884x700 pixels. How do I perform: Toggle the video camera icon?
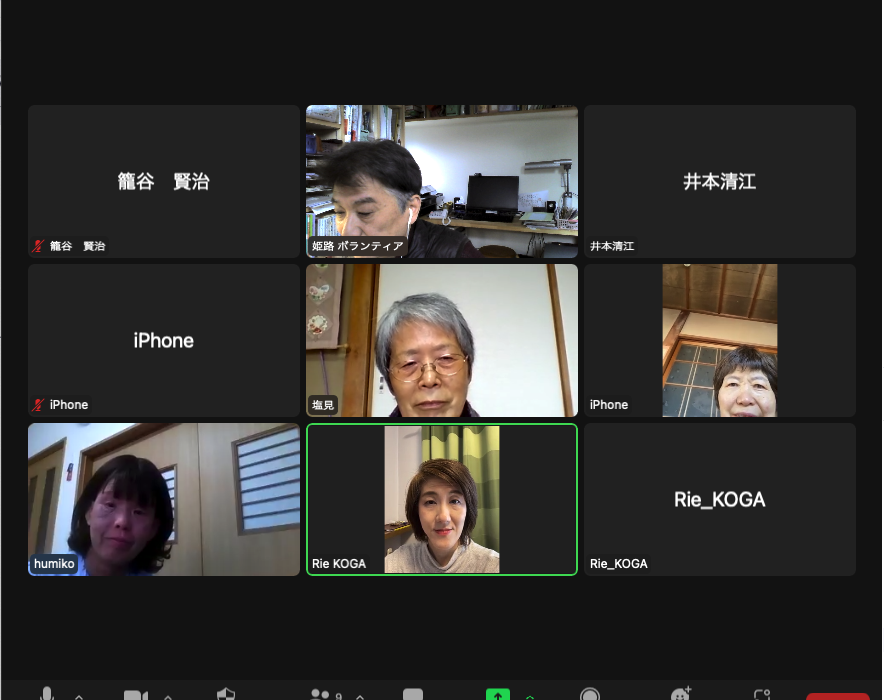point(135,695)
